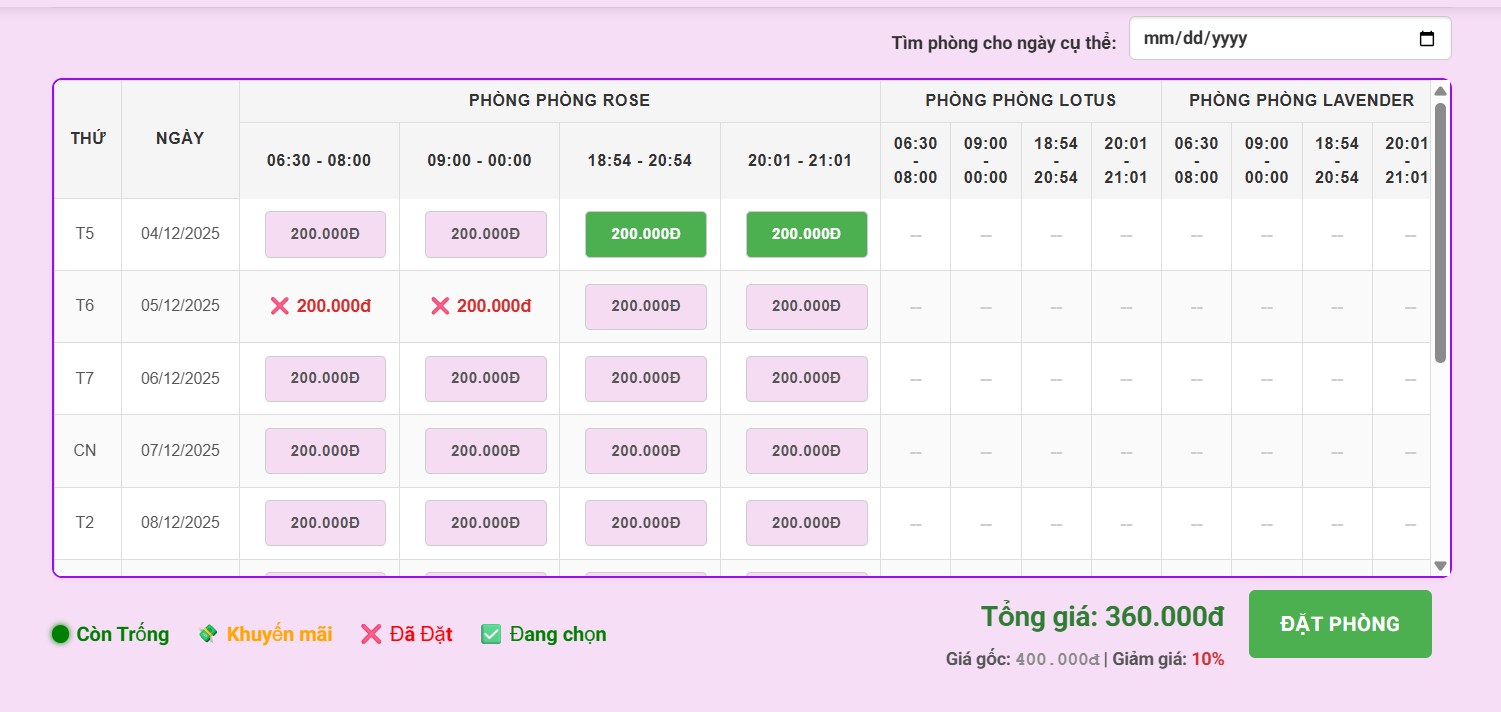Image resolution: width=1501 pixels, height=712 pixels.
Task: Click the Phòng Phòng Lavender column header
Action: (x=1300, y=100)
